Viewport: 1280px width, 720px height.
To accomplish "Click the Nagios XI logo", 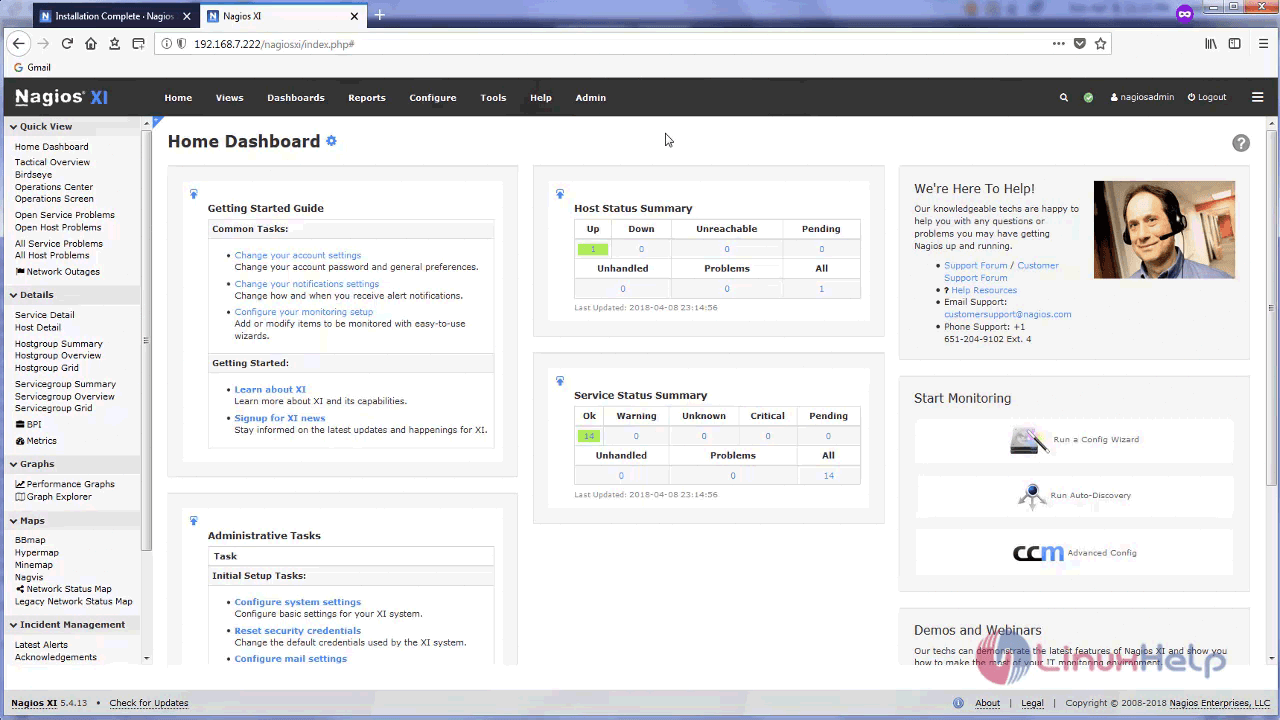I will click(x=61, y=97).
